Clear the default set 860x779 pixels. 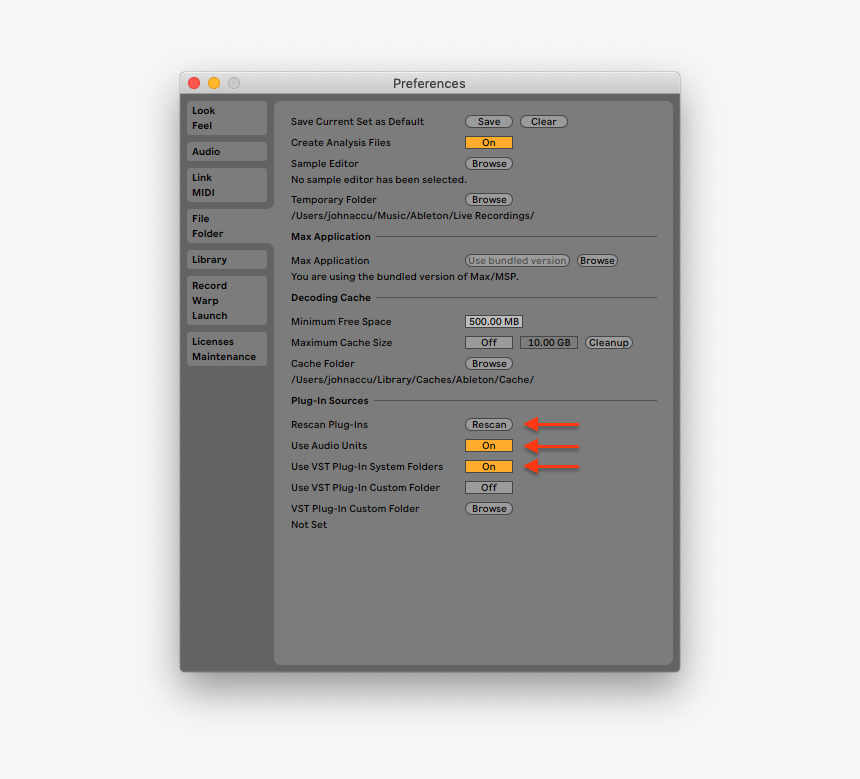(543, 121)
